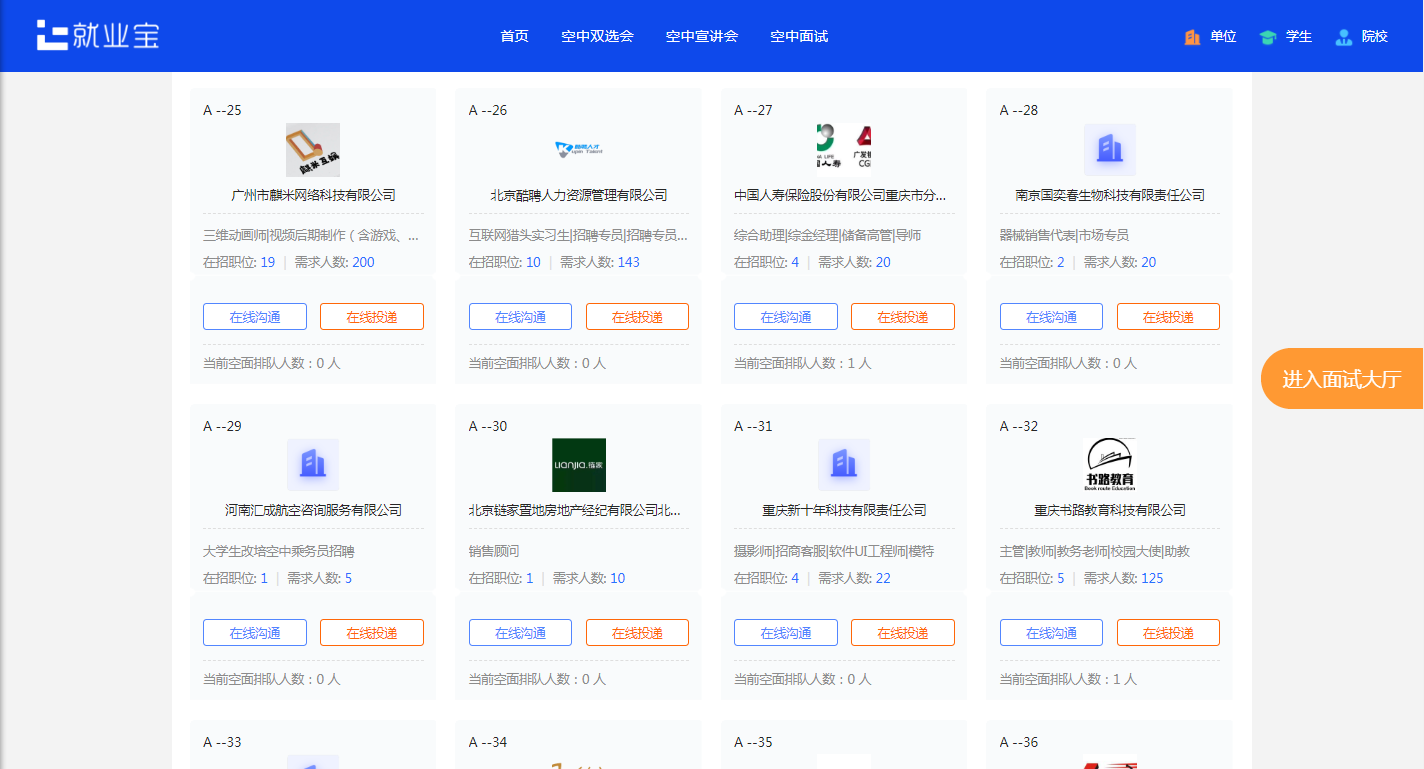
Task: Click 在线沟通 for 广州市麒米网络科技
Action: click(254, 317)
